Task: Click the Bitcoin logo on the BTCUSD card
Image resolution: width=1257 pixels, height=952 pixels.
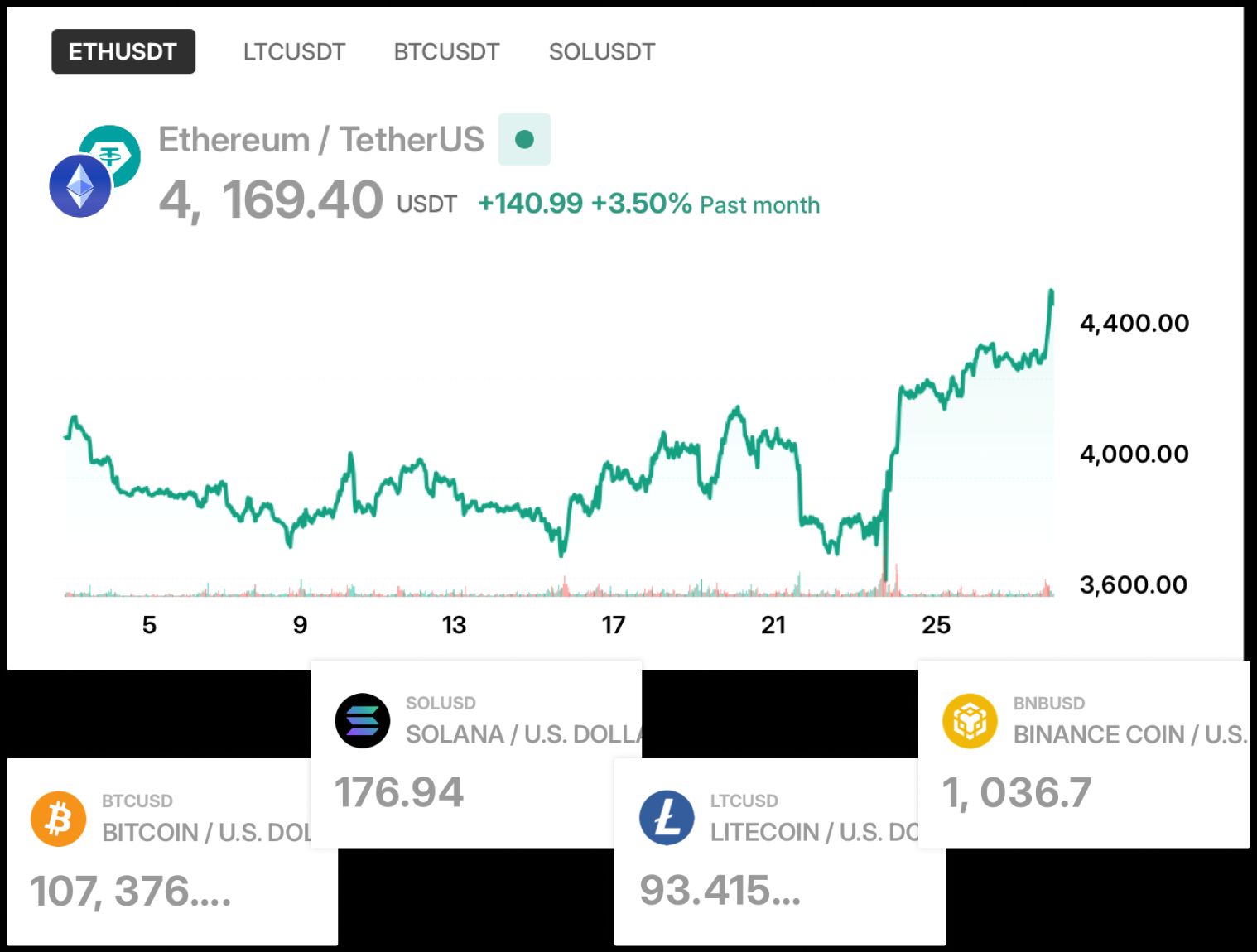Action: click(57, 818)
